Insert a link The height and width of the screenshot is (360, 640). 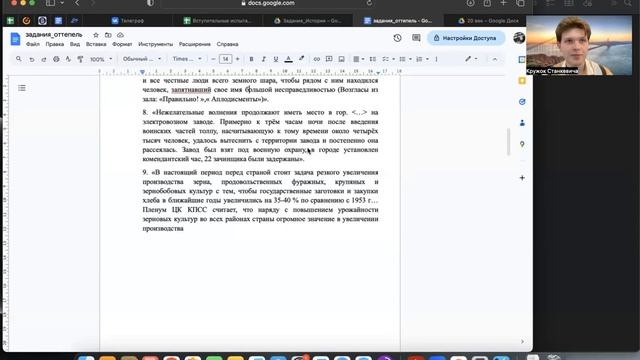click(316, 59)
